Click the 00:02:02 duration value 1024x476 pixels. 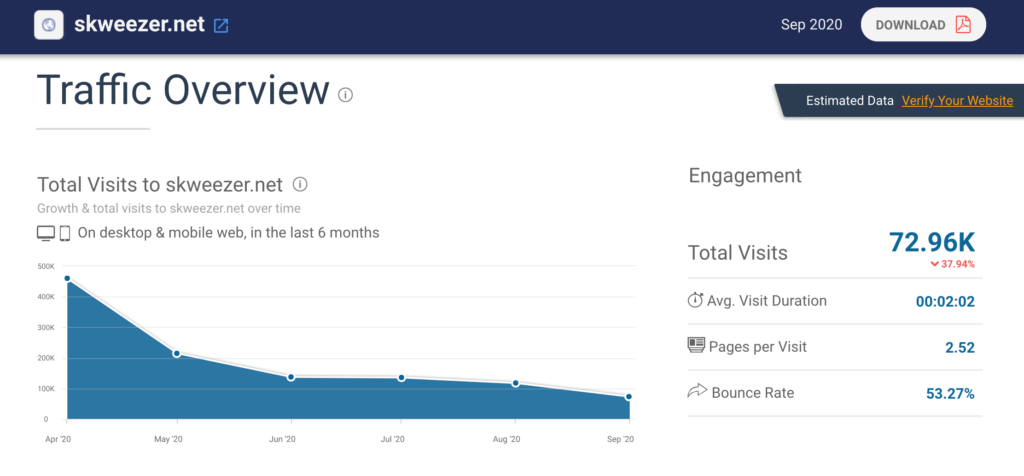coord(945,302)
